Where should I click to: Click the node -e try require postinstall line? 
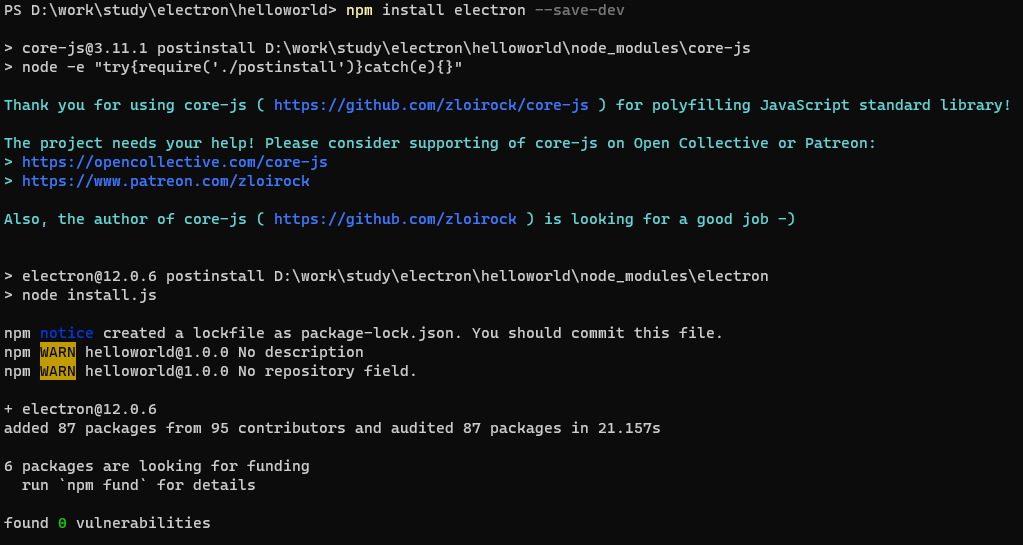233,67
